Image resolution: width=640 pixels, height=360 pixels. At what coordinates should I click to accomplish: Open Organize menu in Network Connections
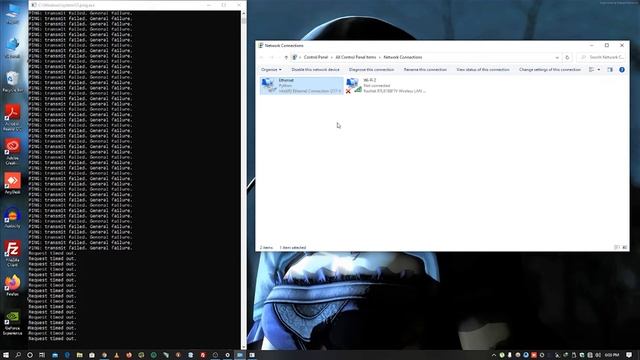[x=271, y=70]
